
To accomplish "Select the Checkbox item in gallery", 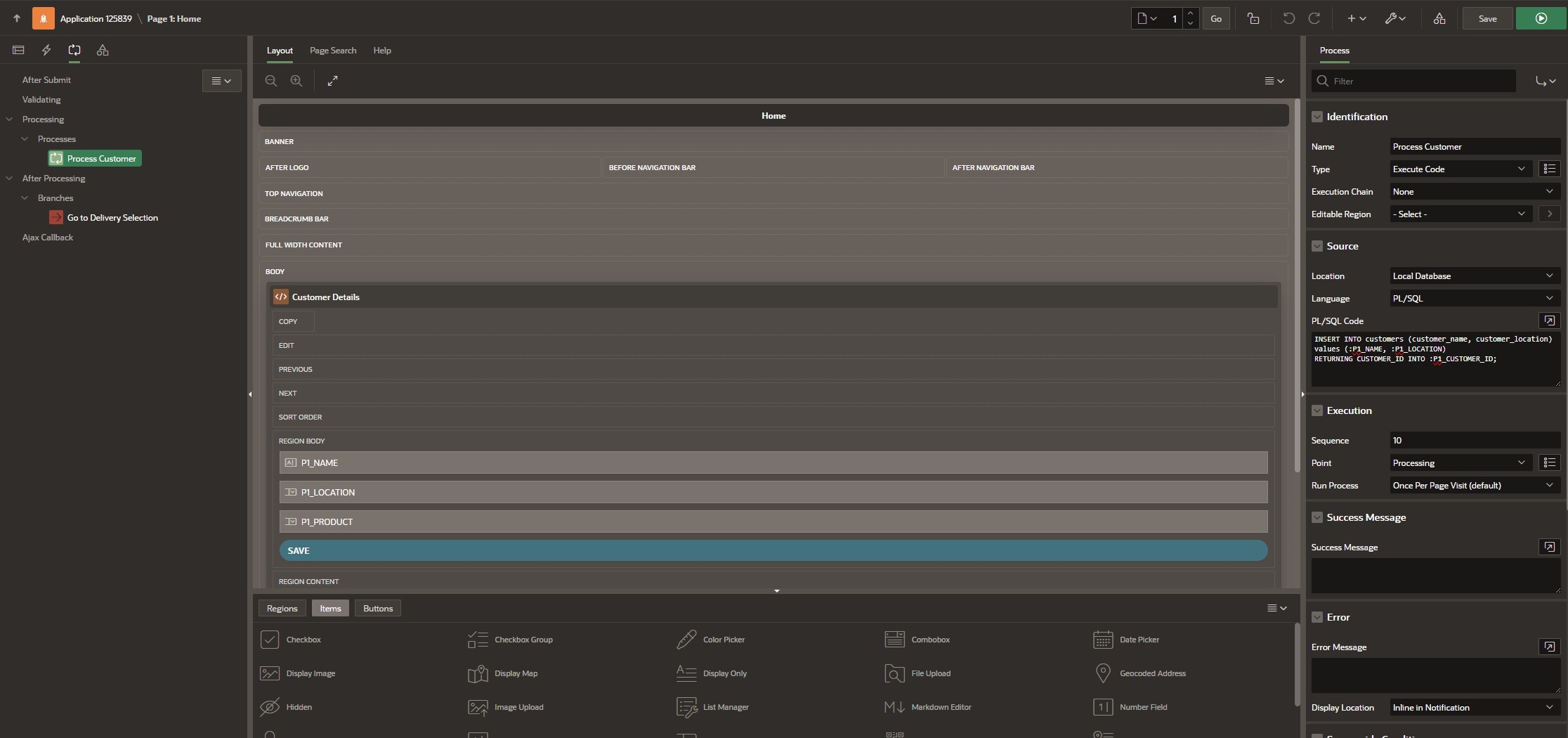I will click(x=290, y=640).
